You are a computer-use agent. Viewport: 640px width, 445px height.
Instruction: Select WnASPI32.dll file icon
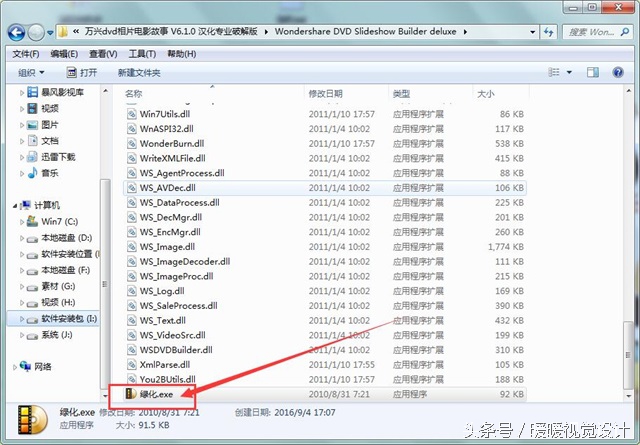coord(131,129)
